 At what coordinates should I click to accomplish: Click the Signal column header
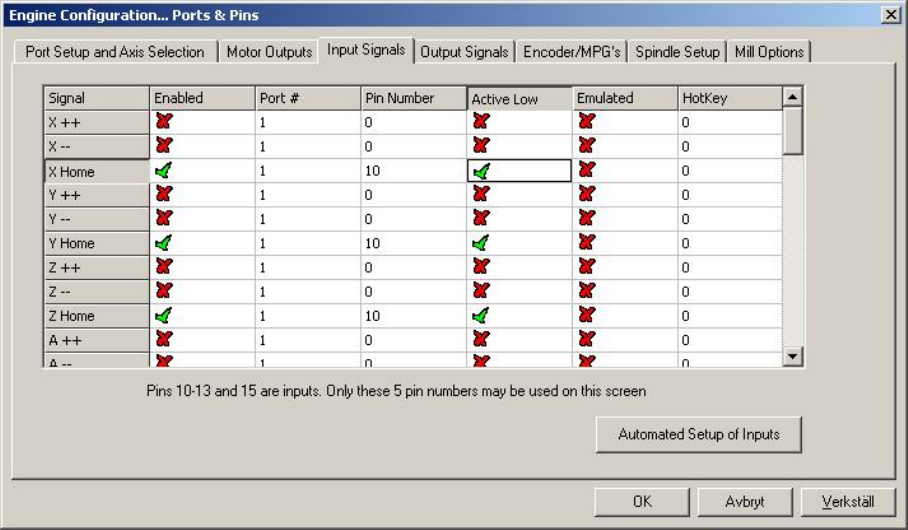coord(97,98)
